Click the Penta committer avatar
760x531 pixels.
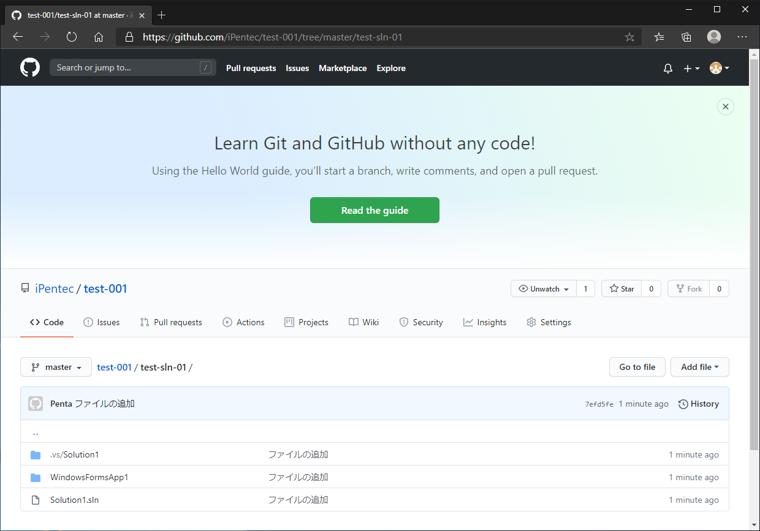(x=35, y=404)
